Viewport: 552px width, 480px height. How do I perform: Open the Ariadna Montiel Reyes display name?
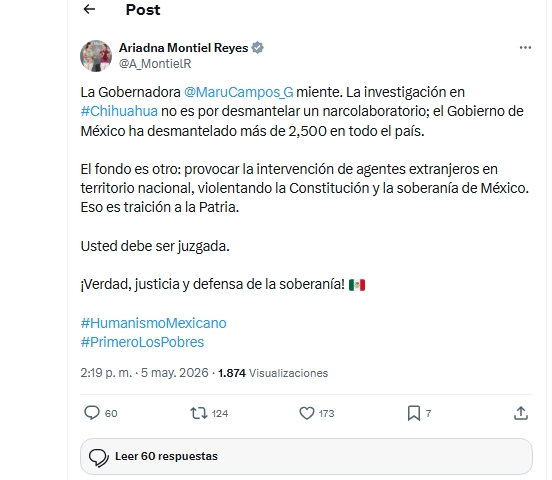tap(183, 48)
